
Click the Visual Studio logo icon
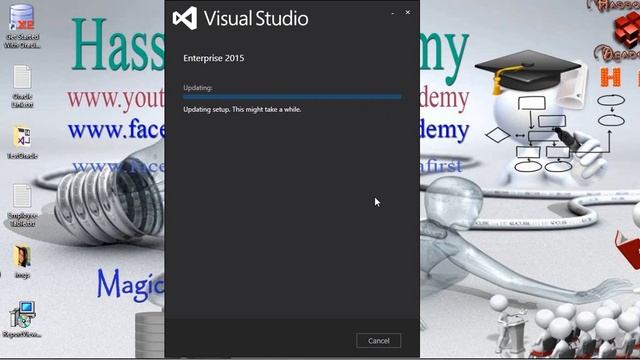click(184, 18)
